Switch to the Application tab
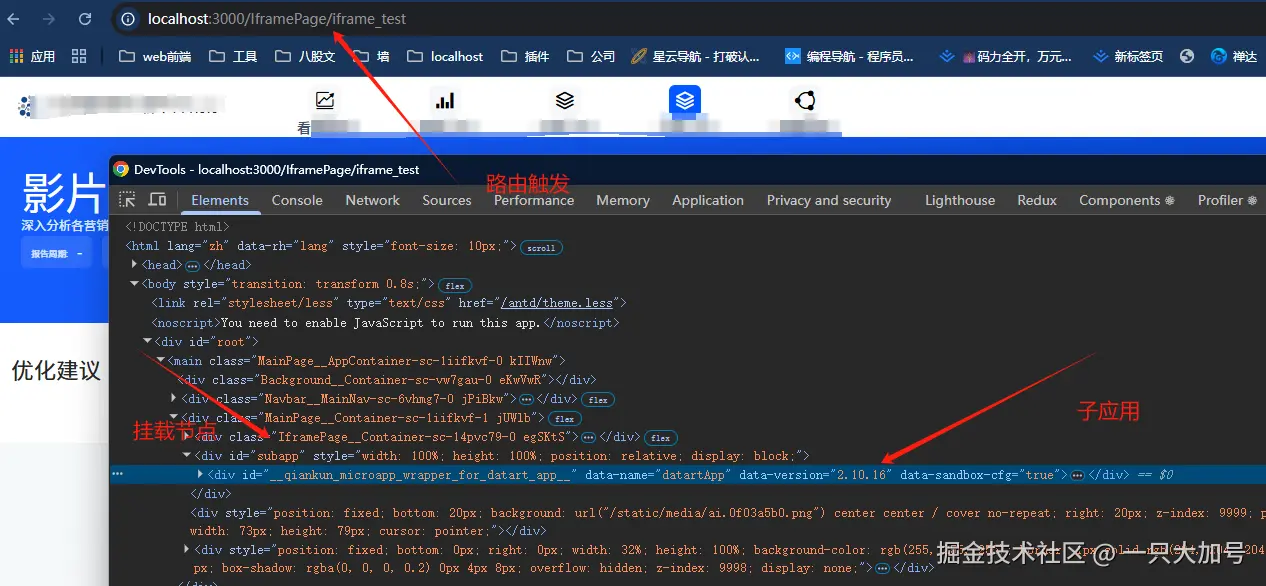 tap(708, 200)
